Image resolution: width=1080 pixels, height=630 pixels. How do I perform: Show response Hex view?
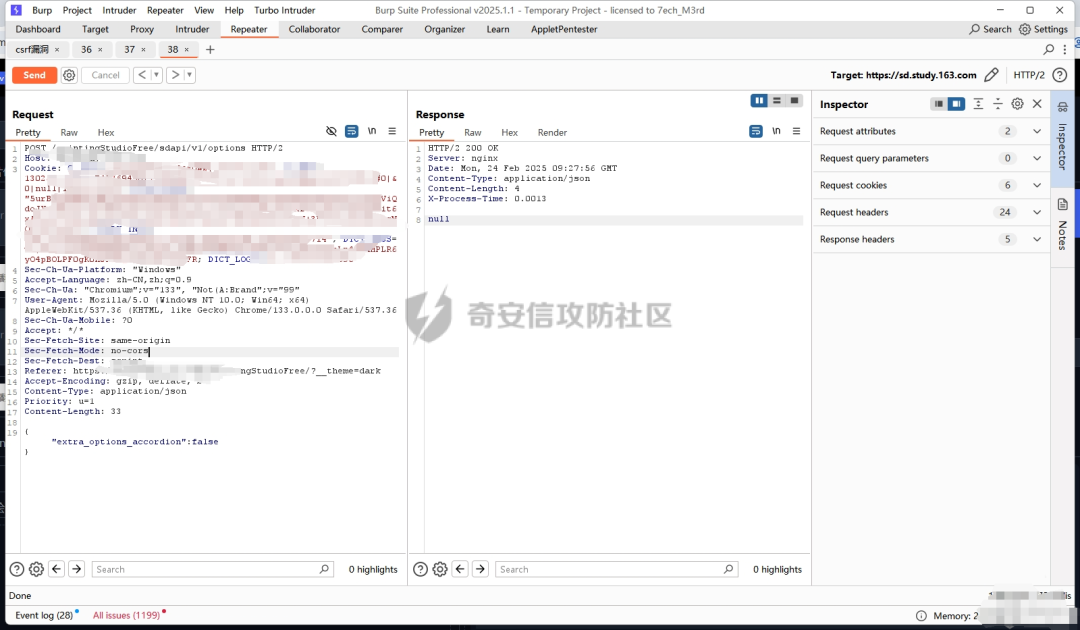[x=509, y=132]
